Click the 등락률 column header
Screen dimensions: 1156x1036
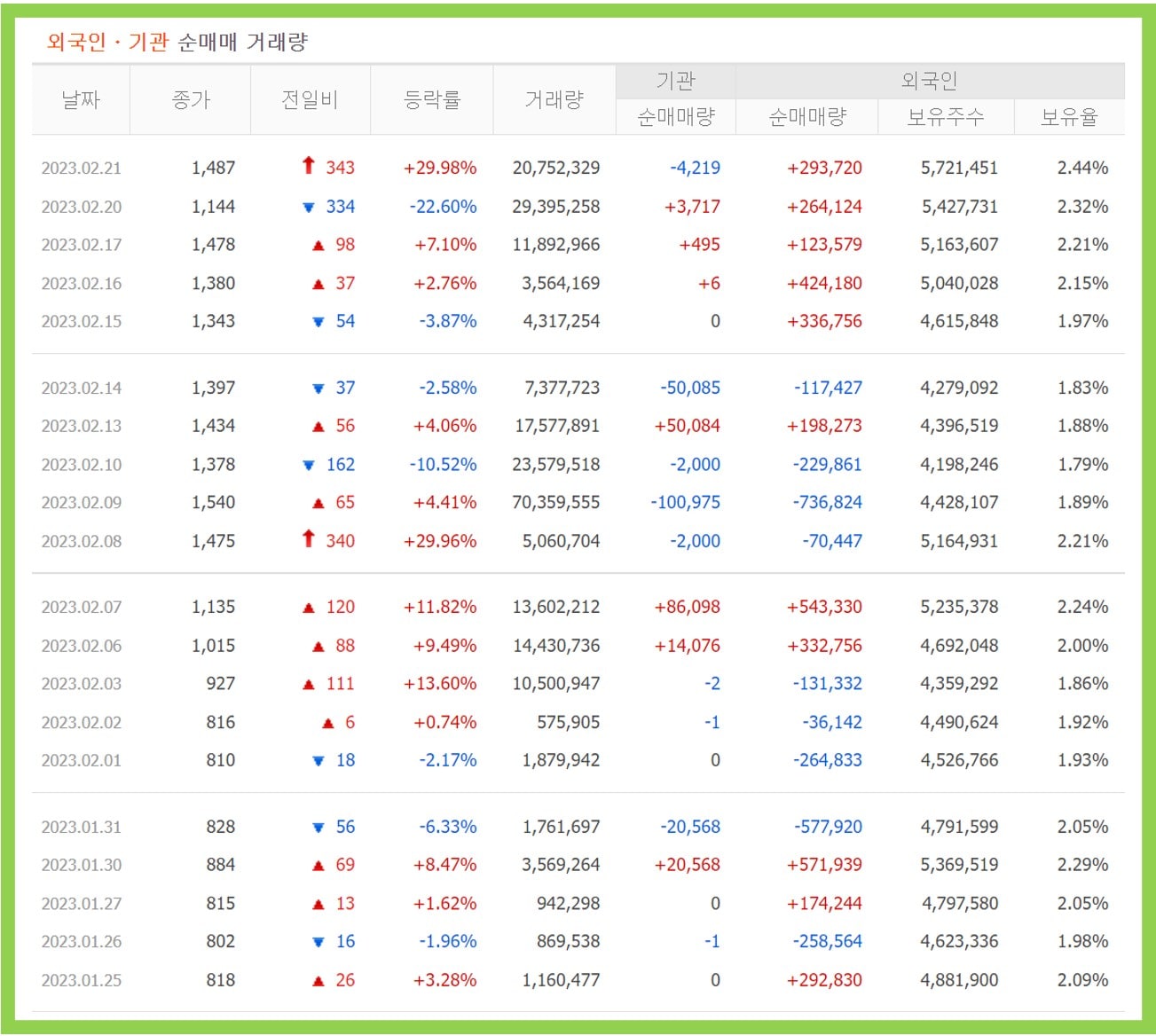[x=432, y=99]
